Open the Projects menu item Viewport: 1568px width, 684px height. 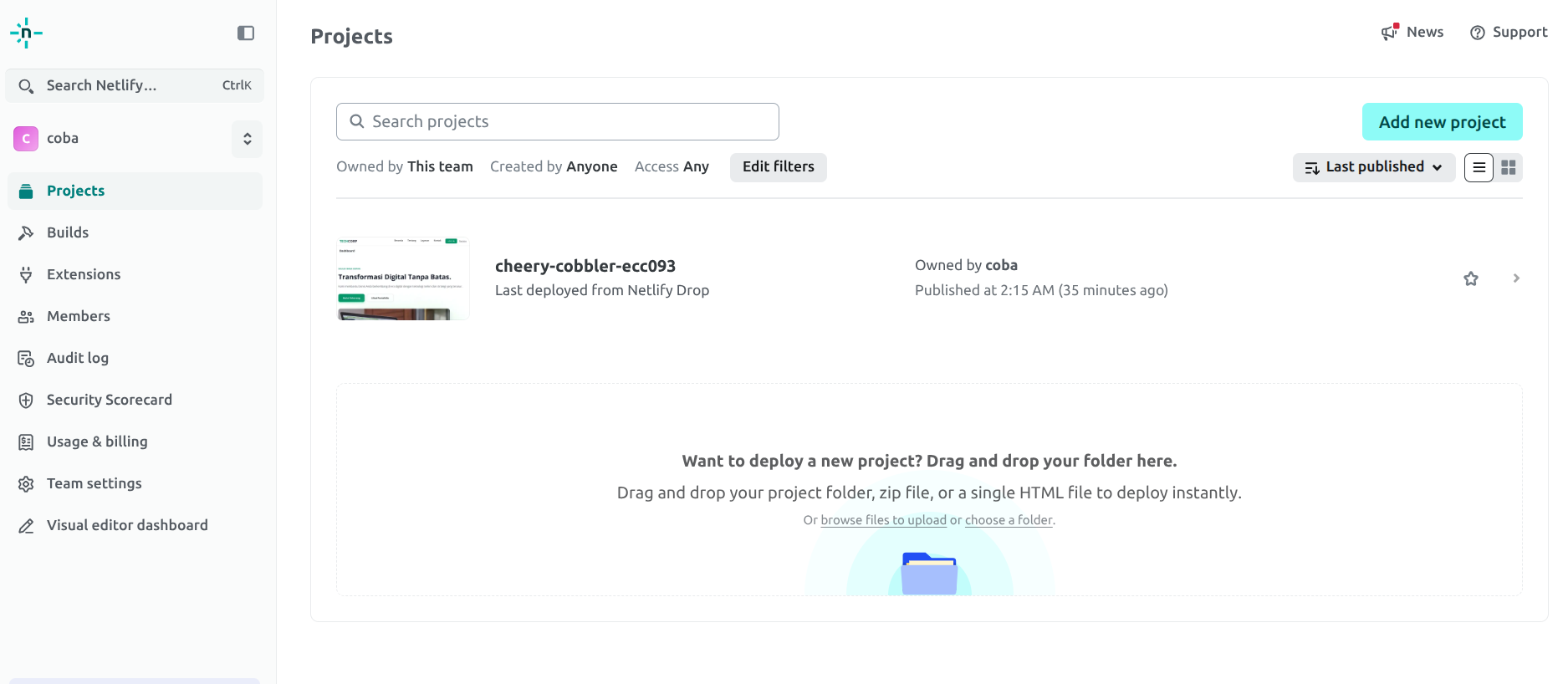point(135,191)
